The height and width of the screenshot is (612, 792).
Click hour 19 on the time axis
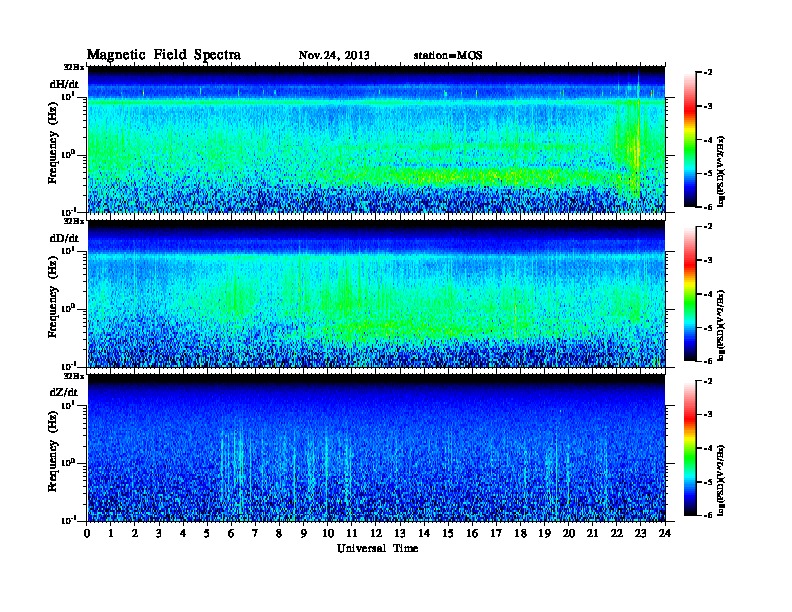pos(544,534)
